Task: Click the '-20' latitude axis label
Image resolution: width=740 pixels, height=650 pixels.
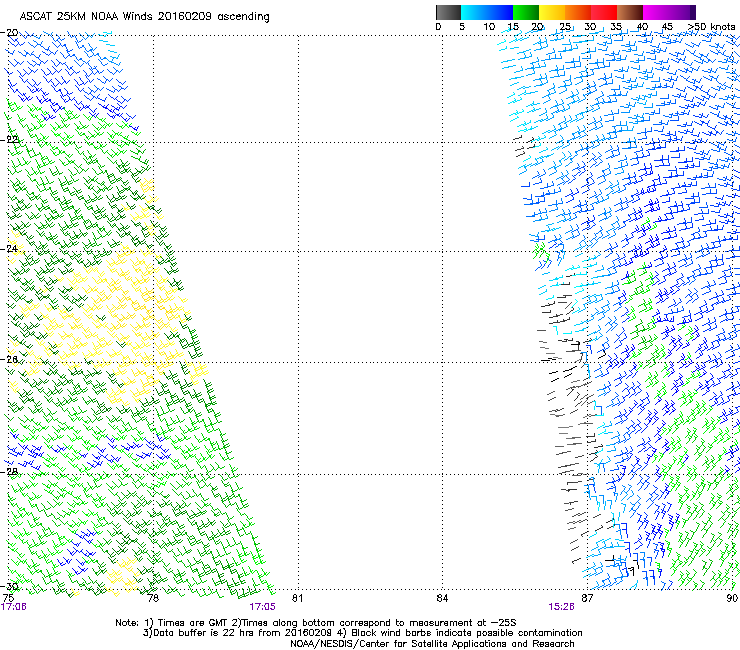Action: pos(9,33)
